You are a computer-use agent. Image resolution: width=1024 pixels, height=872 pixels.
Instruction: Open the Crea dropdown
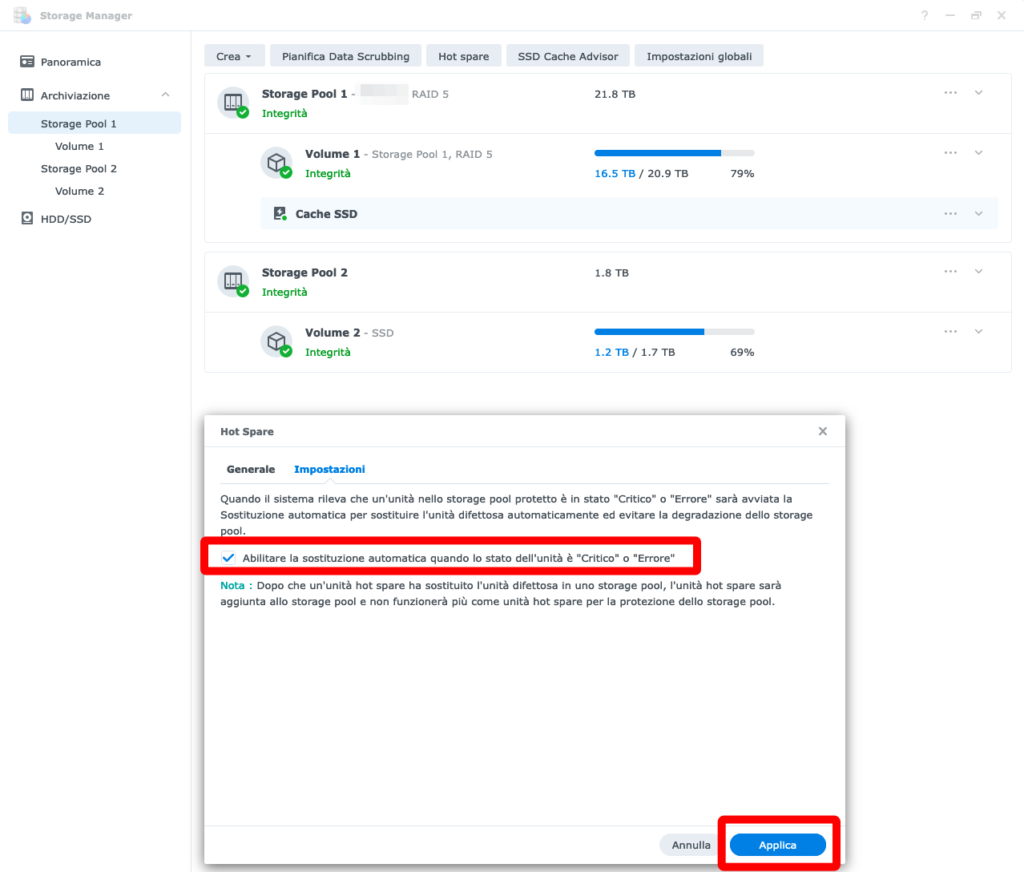coord(235,56)
